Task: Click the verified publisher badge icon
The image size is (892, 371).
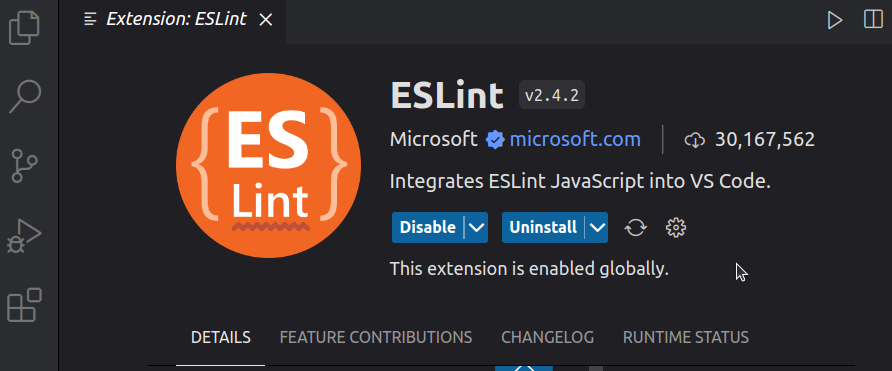Action: point(495,140)
